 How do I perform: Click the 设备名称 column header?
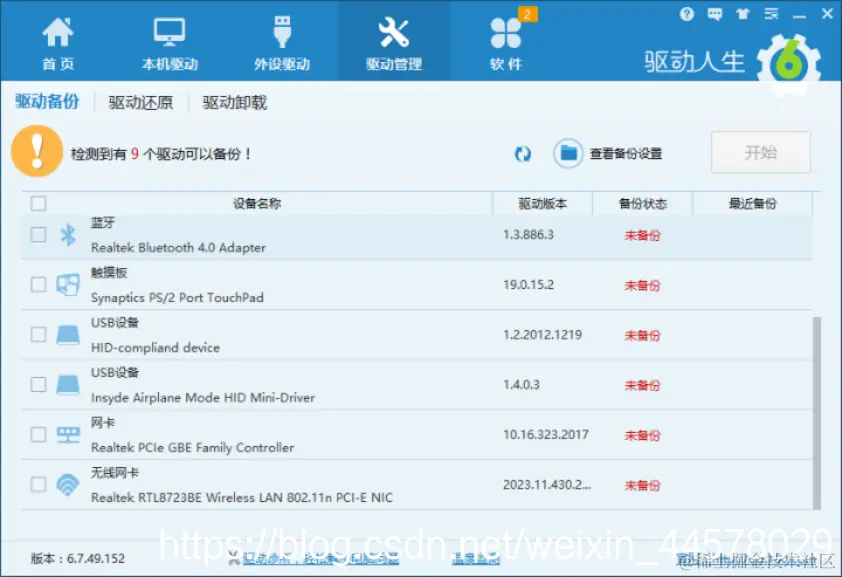pyautogui.click(x=257, y=203)
